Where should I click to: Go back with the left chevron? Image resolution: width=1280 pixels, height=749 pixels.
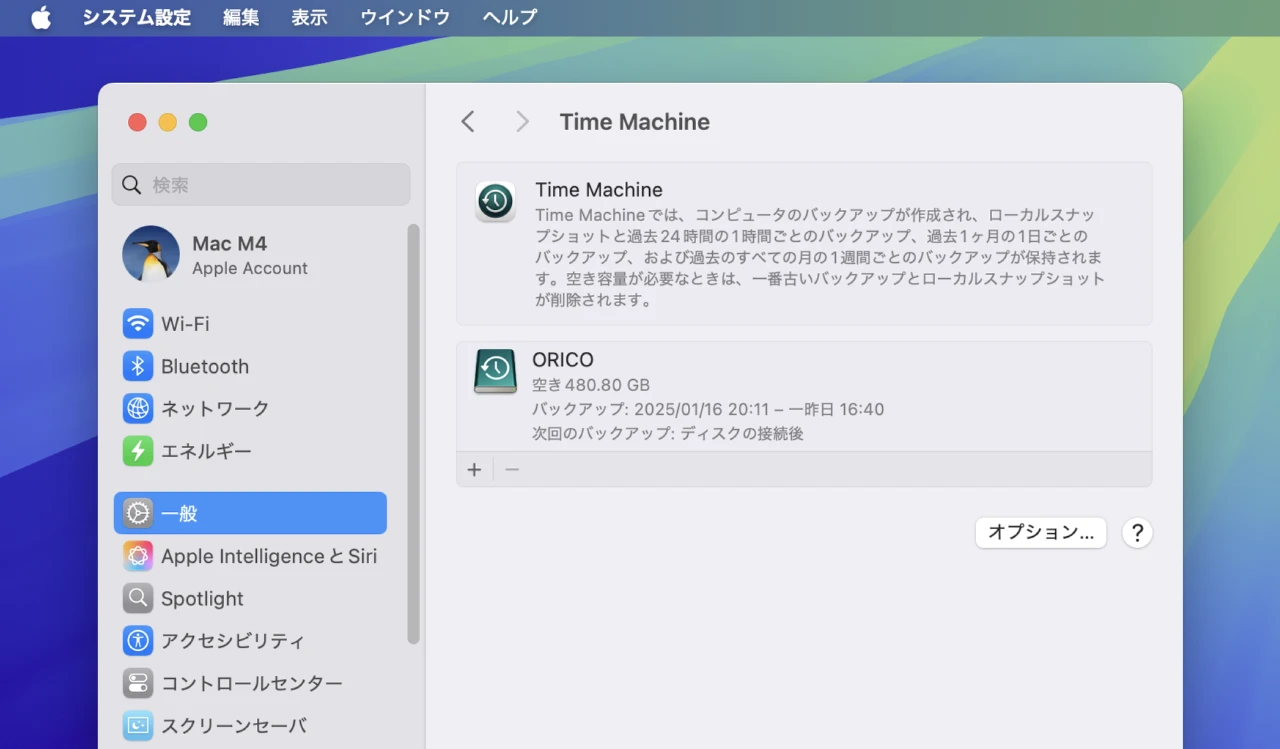point(468,122)
